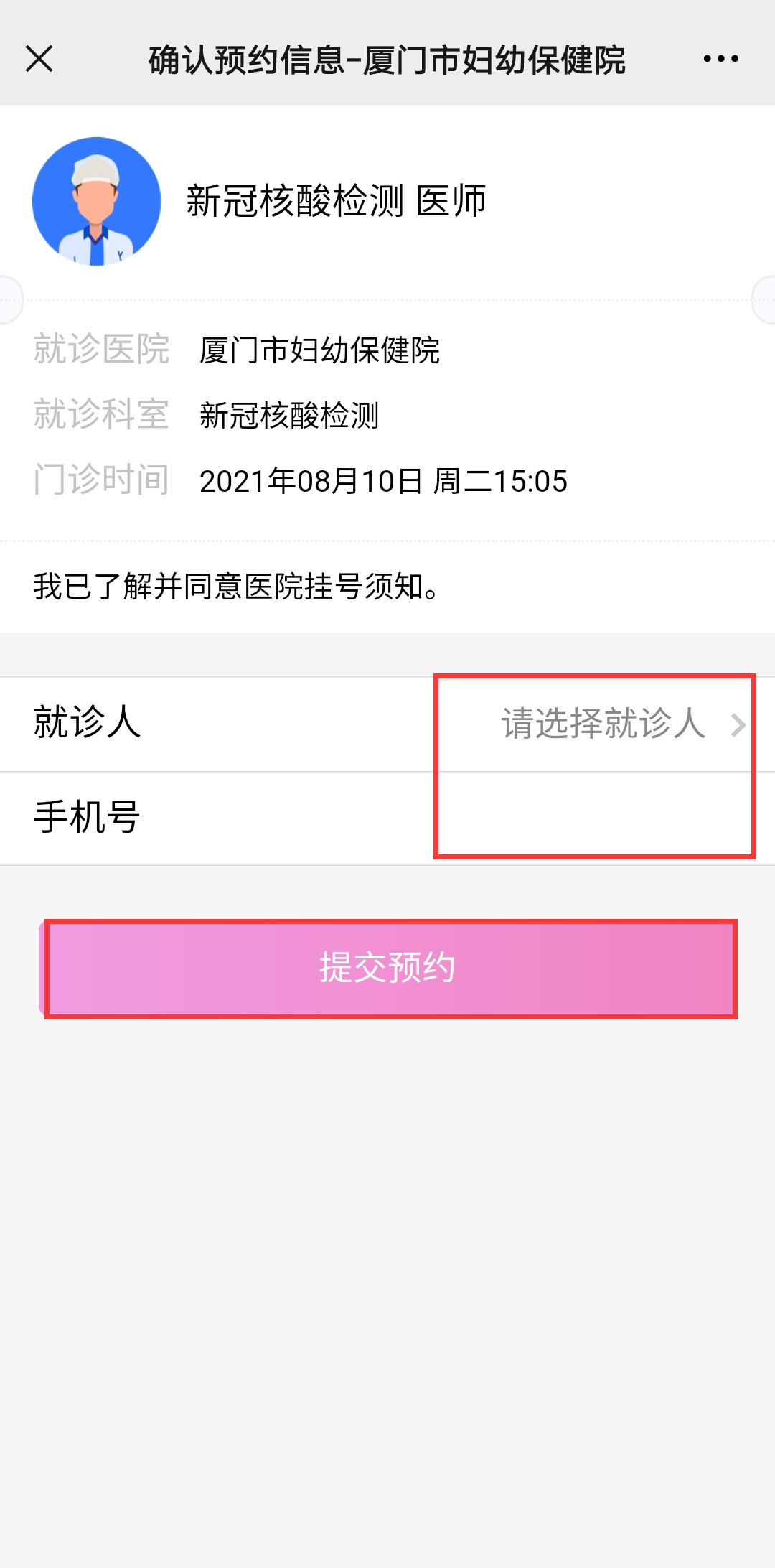Tap the 门诊时间 field label
Screen dimensions: 775x1568
coord(101,480)
